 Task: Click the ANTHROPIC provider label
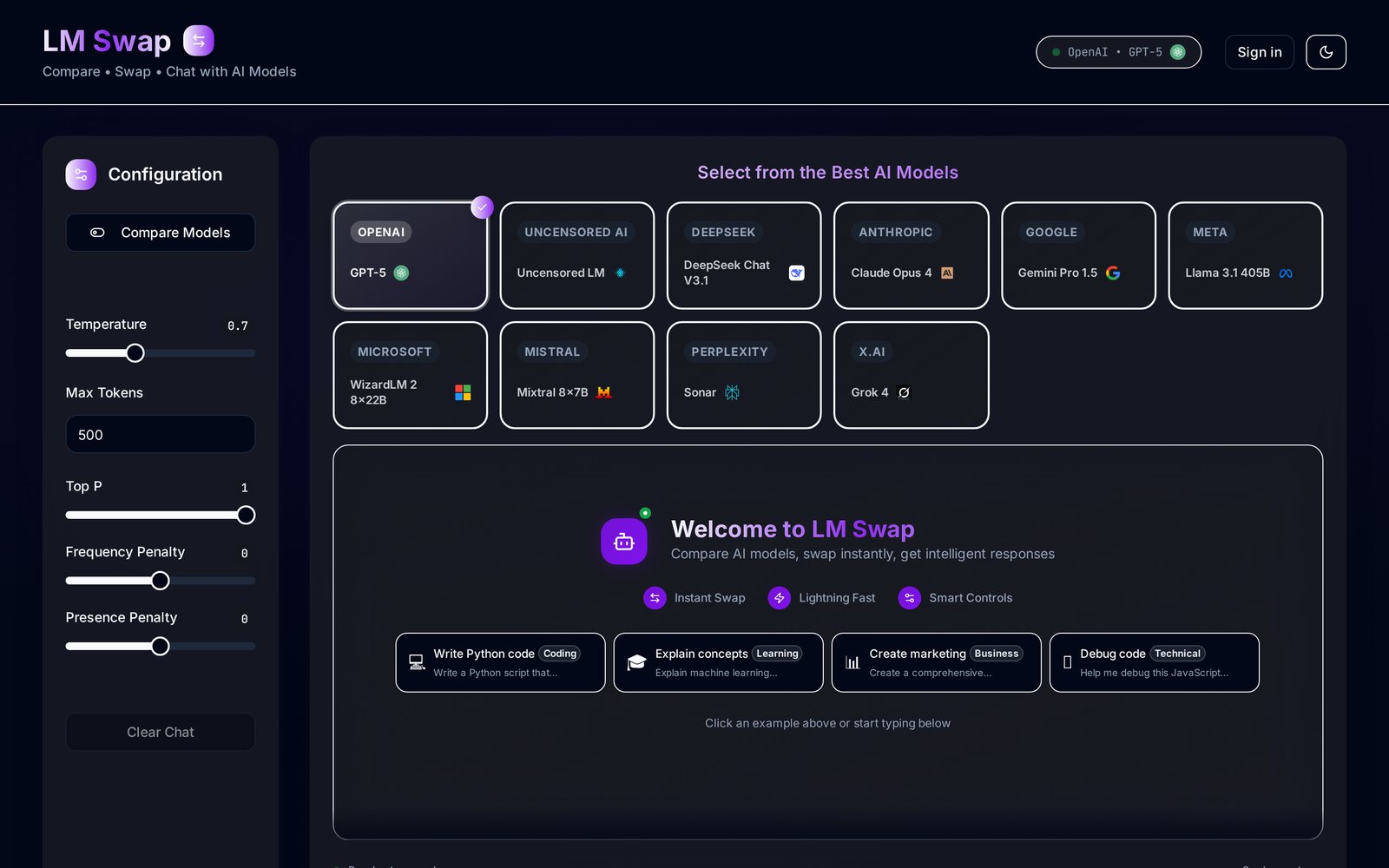[x=895, y=232]
